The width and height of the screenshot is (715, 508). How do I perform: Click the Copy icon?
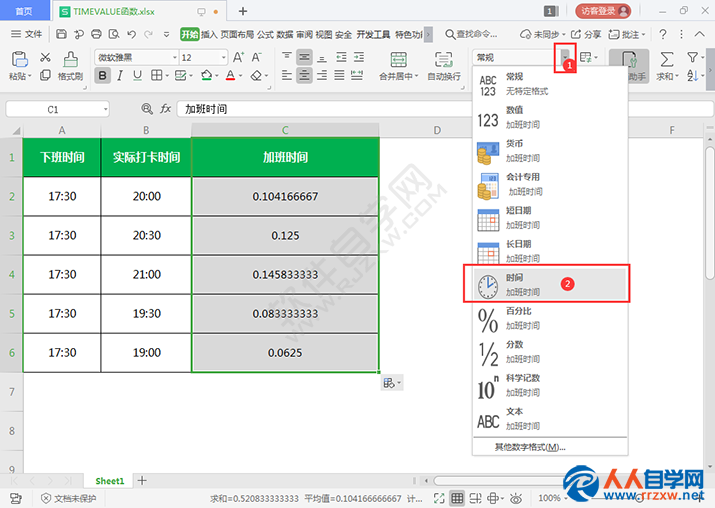(x=45, y=75)
